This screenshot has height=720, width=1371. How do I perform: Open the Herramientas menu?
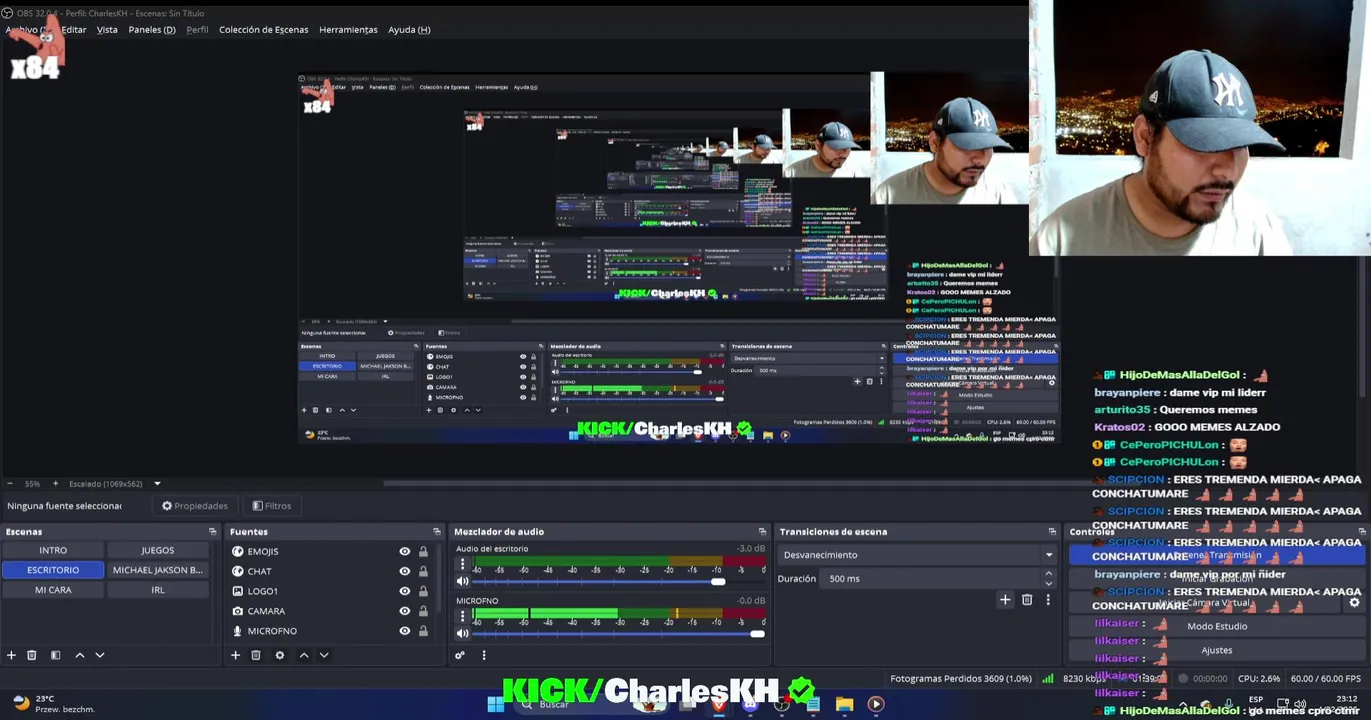pyautogui.click(x=348, y=30)
